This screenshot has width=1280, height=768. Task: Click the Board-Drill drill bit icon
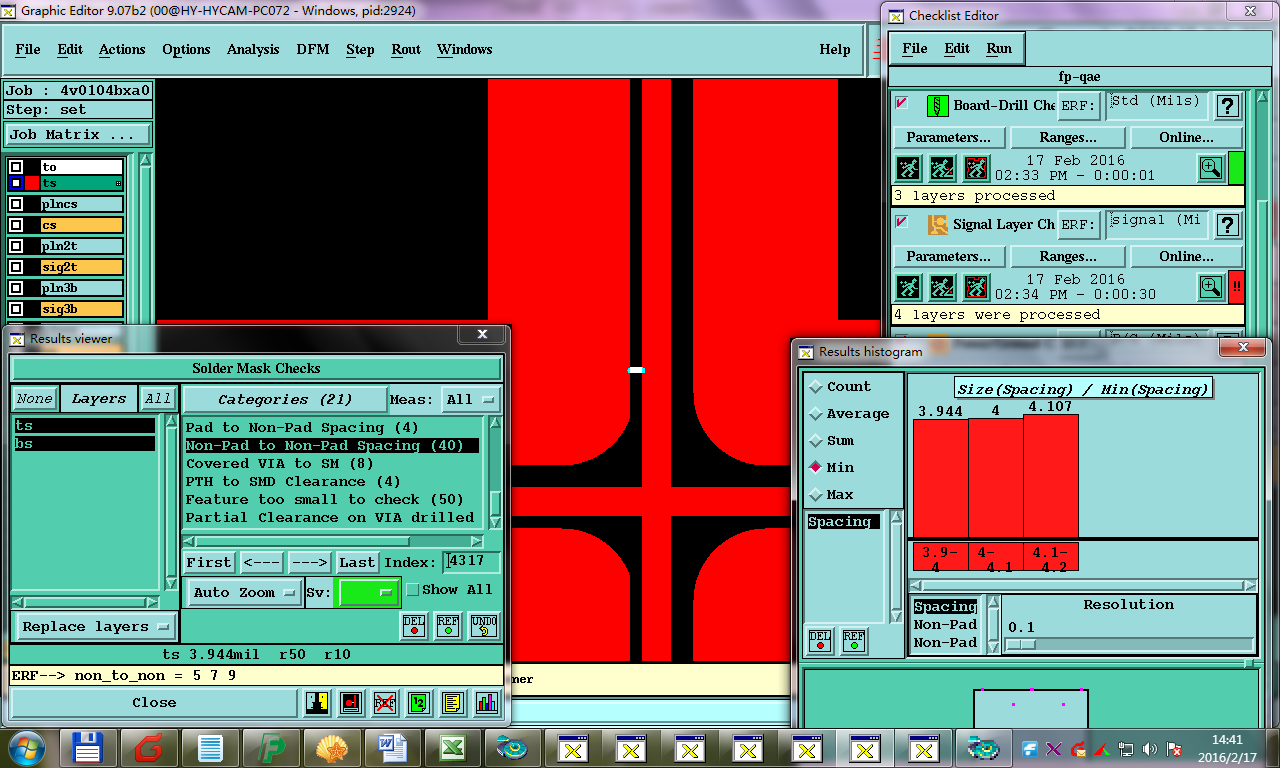[x=937, y=106]
